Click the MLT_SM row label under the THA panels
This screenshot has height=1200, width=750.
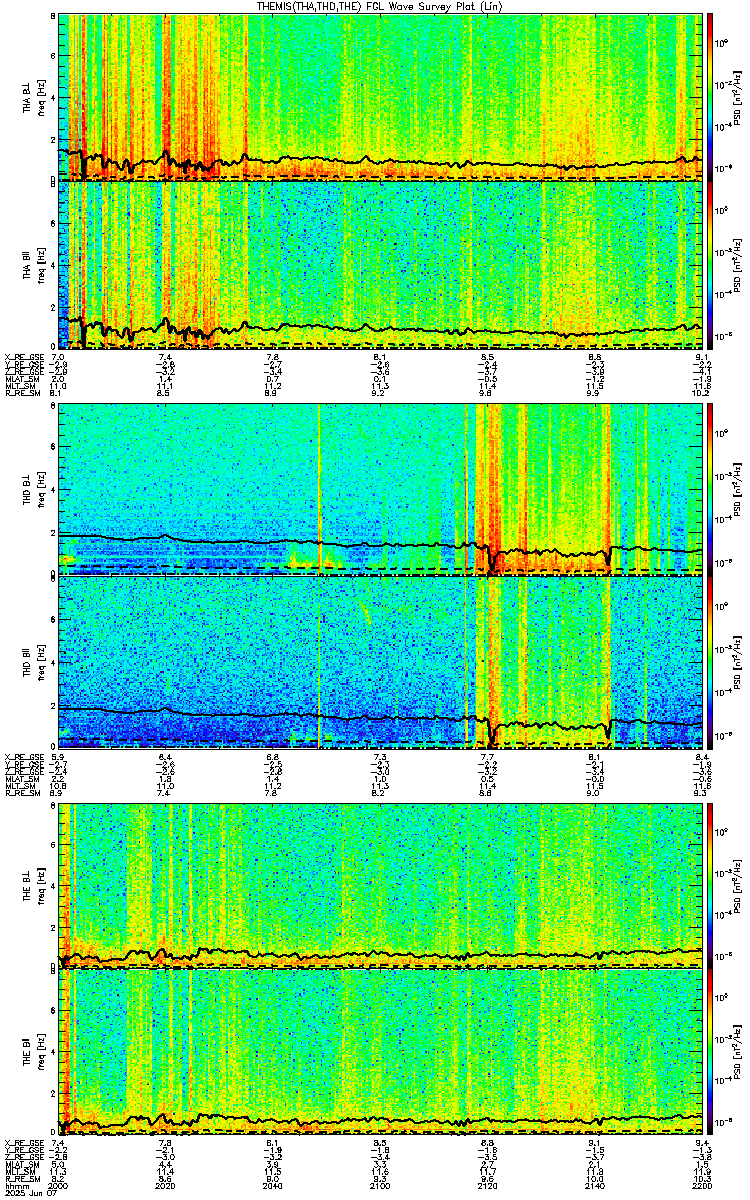click(20, 387)
